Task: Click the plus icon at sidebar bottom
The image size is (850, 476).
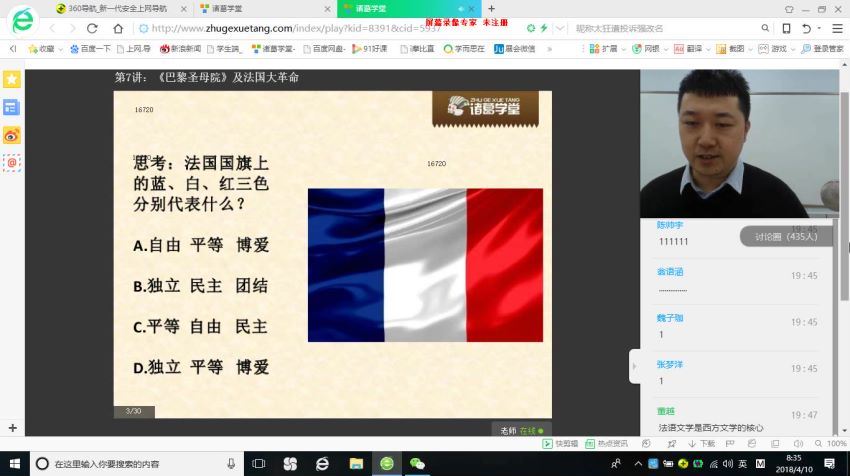Action: coord(12,428)
